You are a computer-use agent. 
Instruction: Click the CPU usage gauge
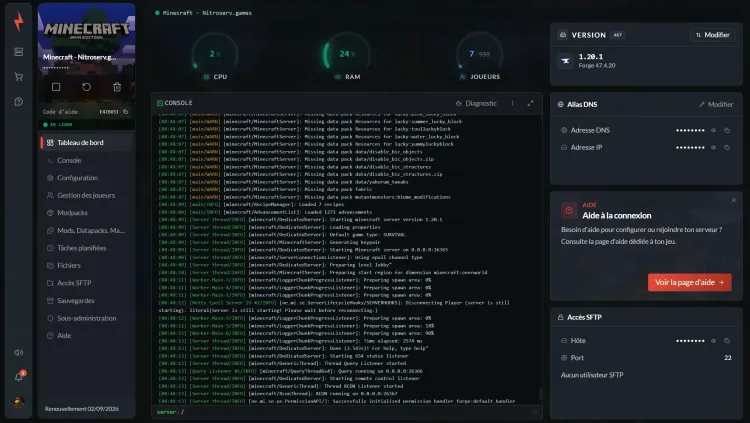(x=215, y=56)
